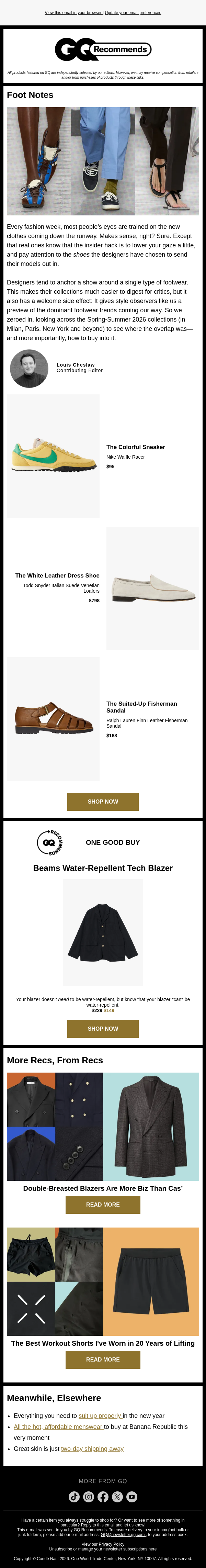Click the white suede Venetian loafer image

tap(152, 588)
